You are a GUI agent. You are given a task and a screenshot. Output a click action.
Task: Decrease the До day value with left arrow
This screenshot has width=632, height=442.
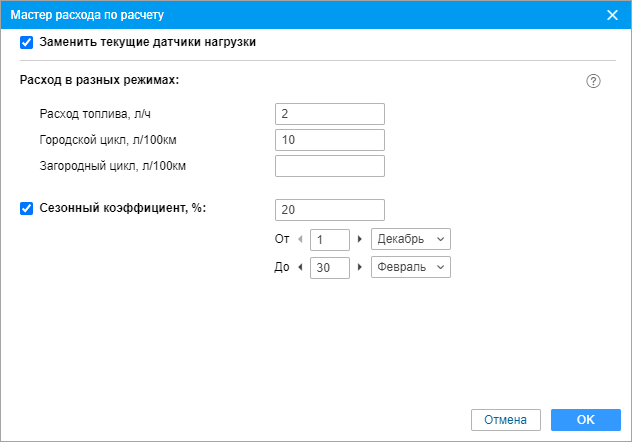301,268
